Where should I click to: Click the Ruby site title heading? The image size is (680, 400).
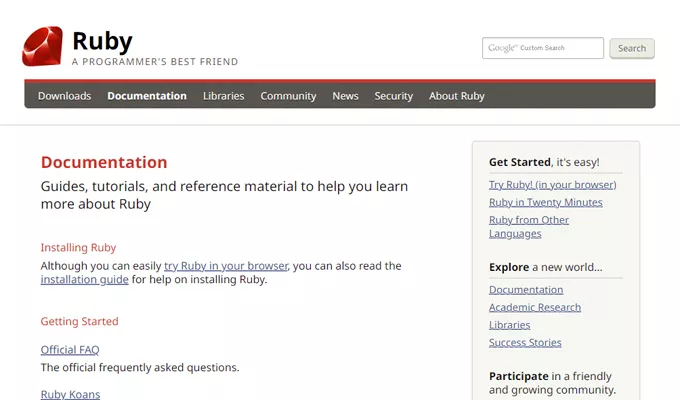(x=102, y=41)
